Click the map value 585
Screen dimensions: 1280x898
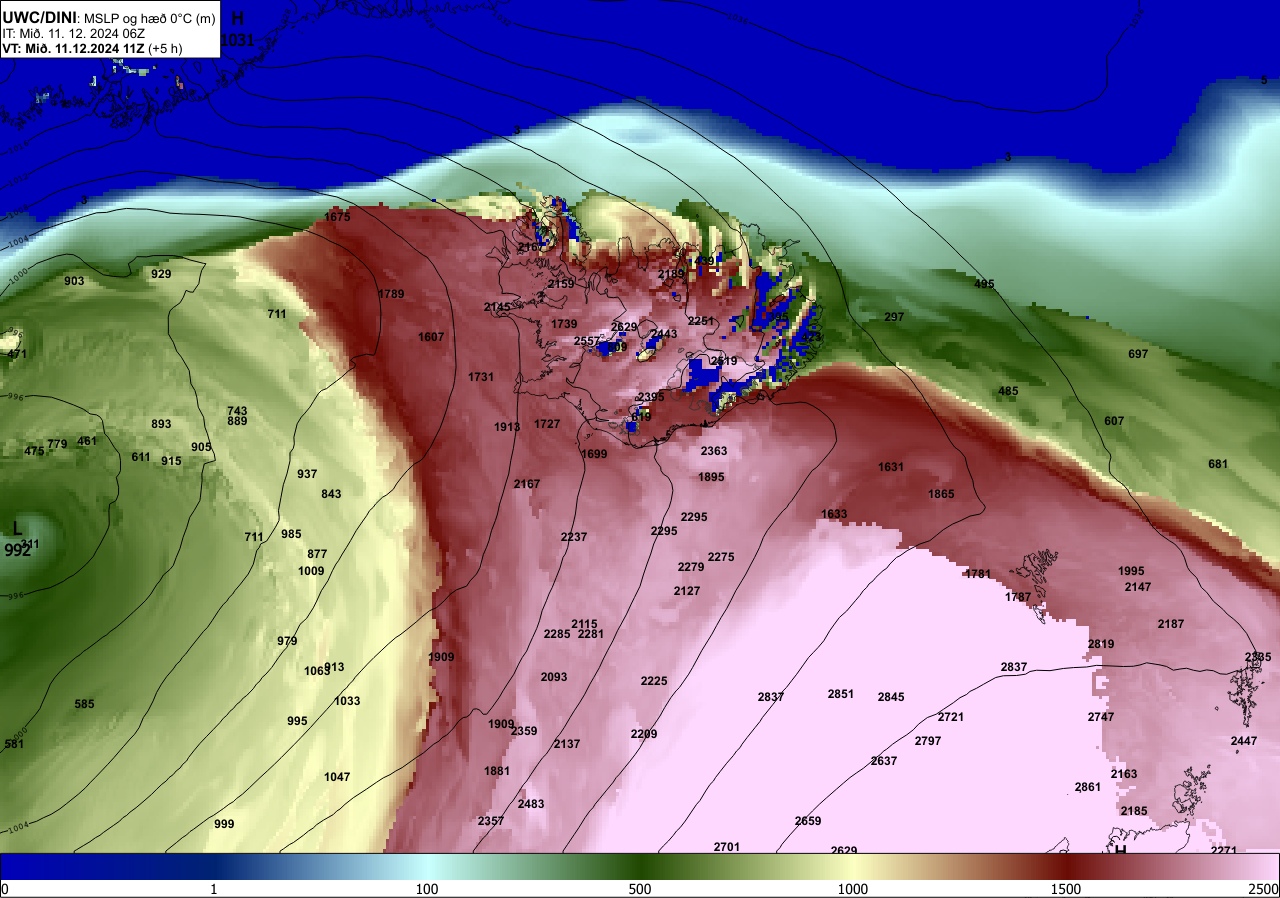tap(84, 704)
